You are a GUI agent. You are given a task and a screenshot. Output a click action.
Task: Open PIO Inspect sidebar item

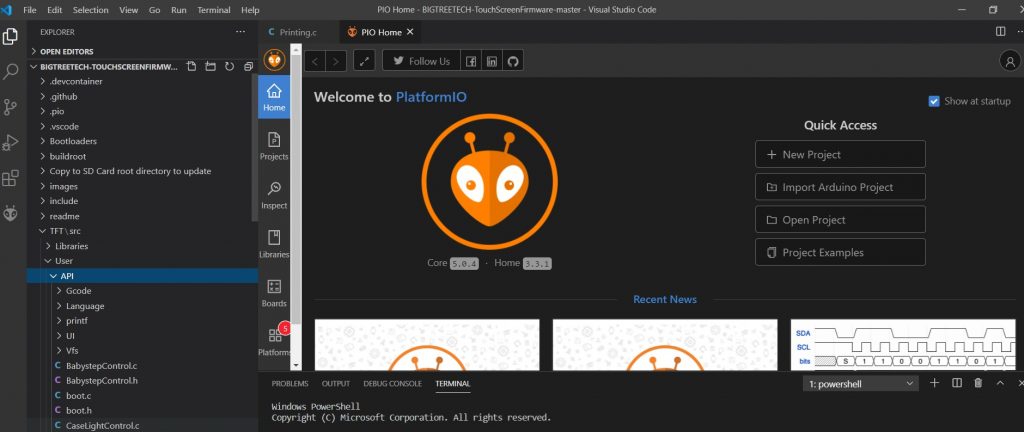click(274, 195)
